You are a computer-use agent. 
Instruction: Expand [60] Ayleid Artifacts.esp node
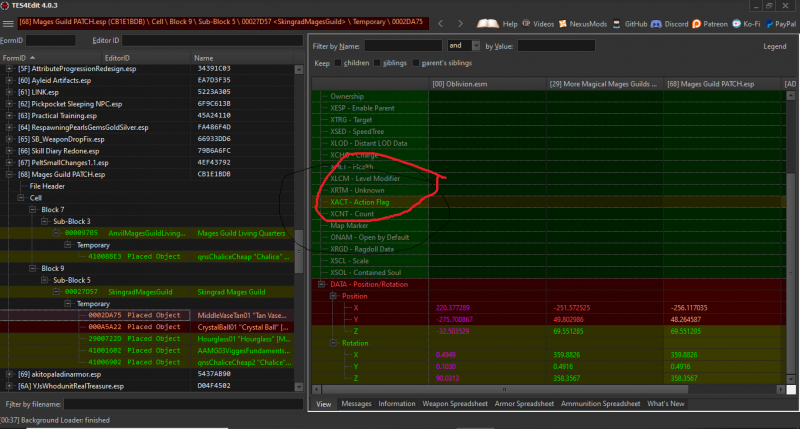coord(9,80)
